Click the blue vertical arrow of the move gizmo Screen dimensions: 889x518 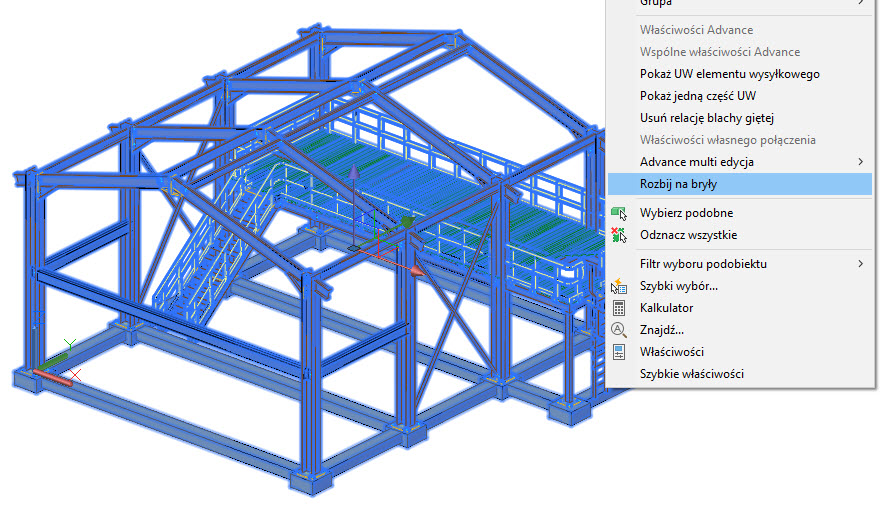[x=352, y=180]
